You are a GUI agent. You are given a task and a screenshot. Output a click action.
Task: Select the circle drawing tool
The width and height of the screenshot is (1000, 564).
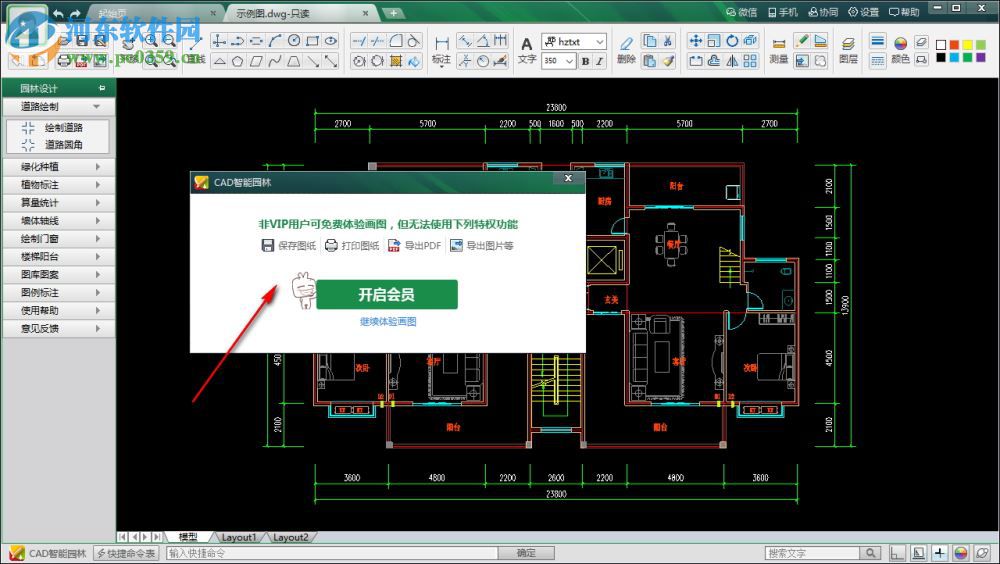[x=294, y=41]
